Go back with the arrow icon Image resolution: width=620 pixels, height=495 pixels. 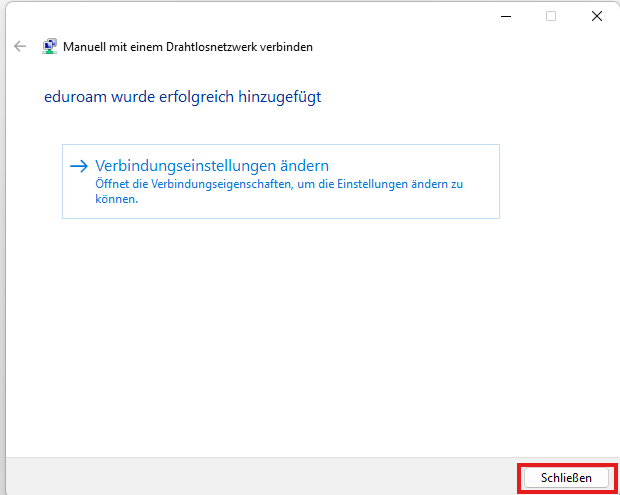pos(20,46)
